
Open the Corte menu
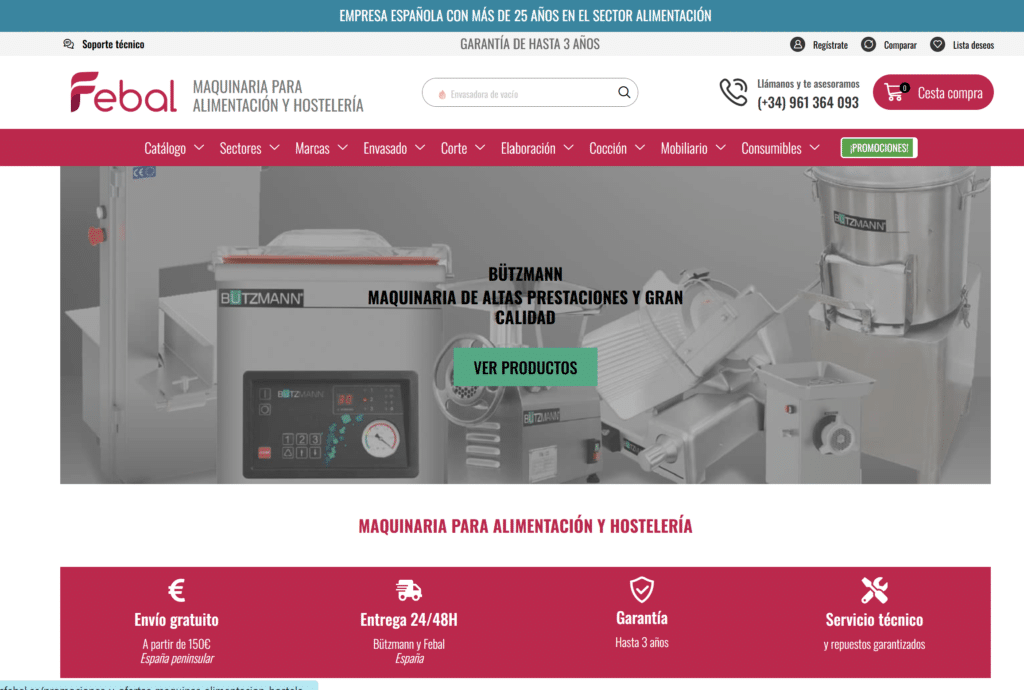coord(454,148)
